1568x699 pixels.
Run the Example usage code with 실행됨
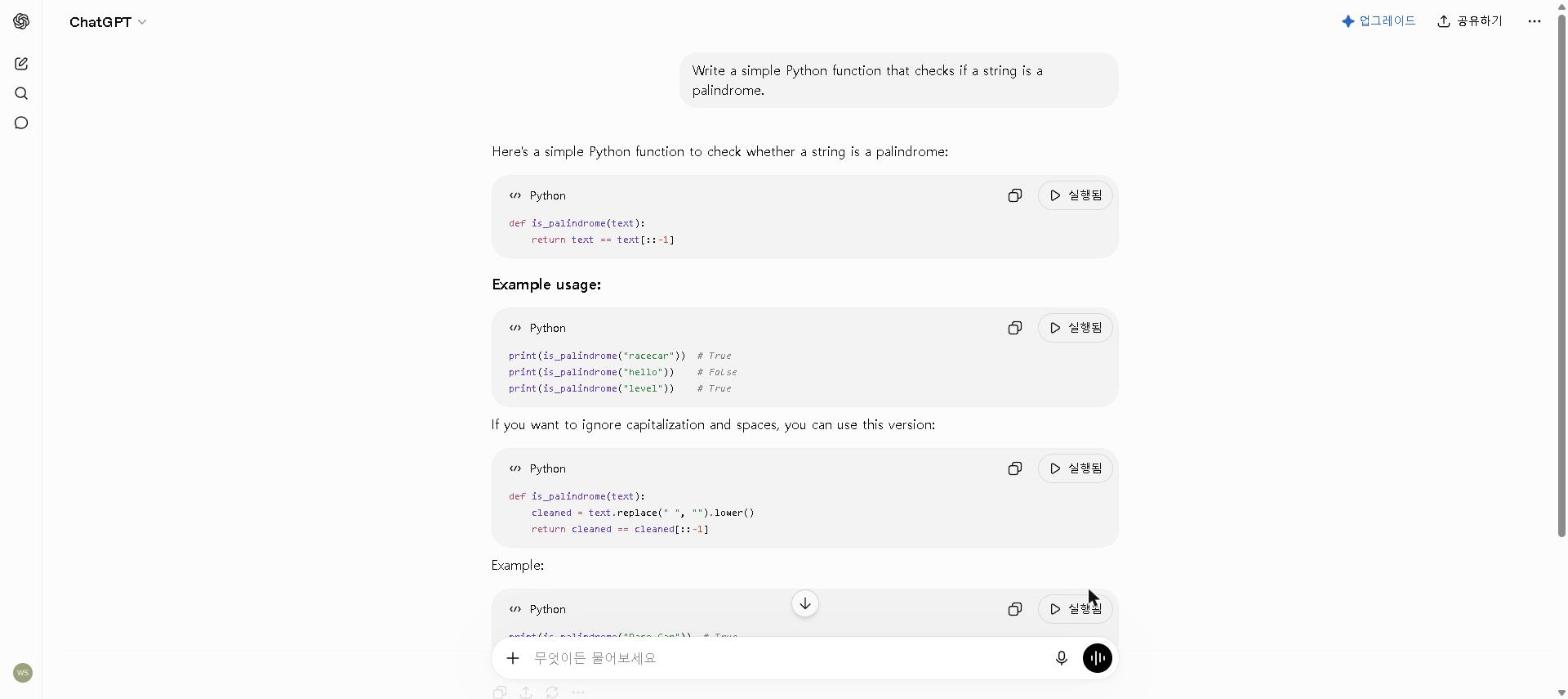(1075, 328)
